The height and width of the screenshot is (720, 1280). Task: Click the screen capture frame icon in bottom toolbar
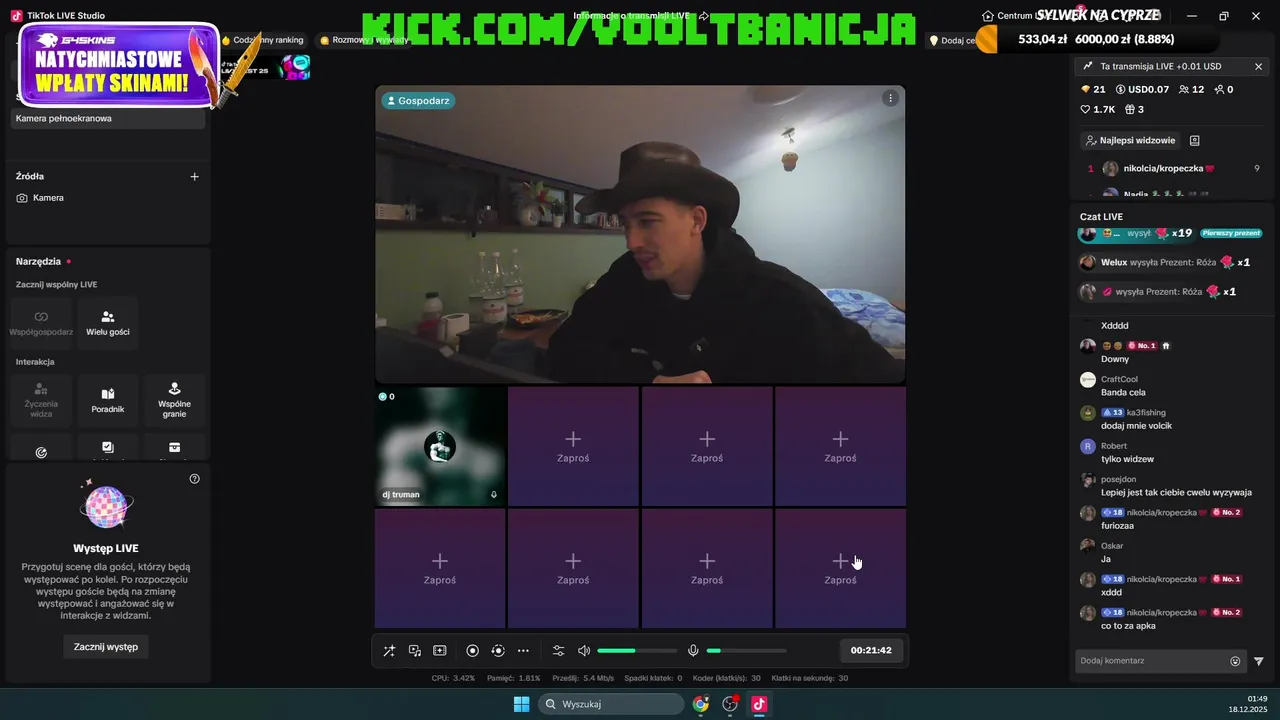pyautogui.click(x=440, y=651)
